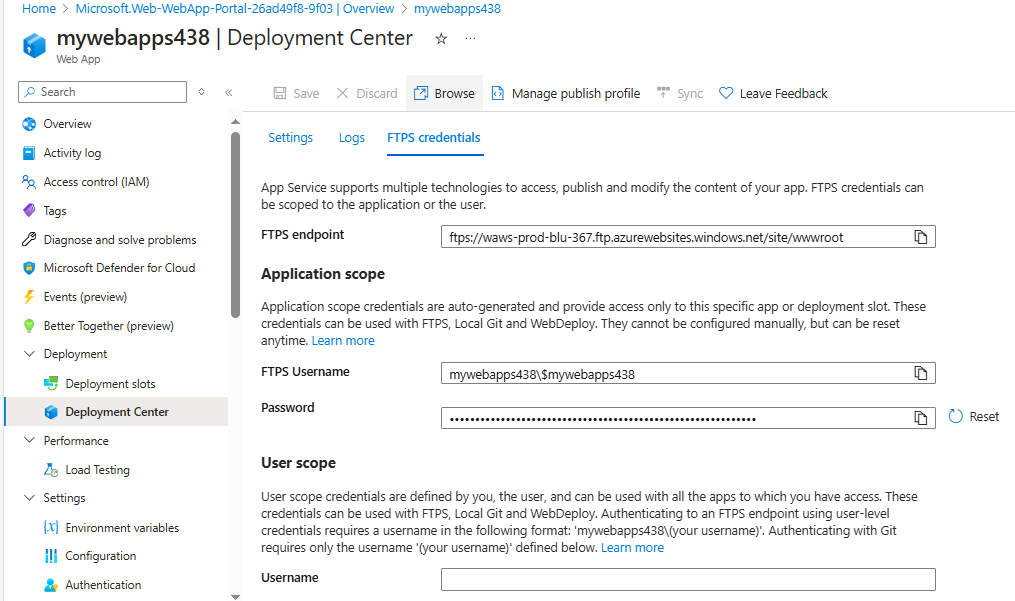The image size is (1015, 601).
Task: Open Learn more under User scope
Action: (632, 548)
